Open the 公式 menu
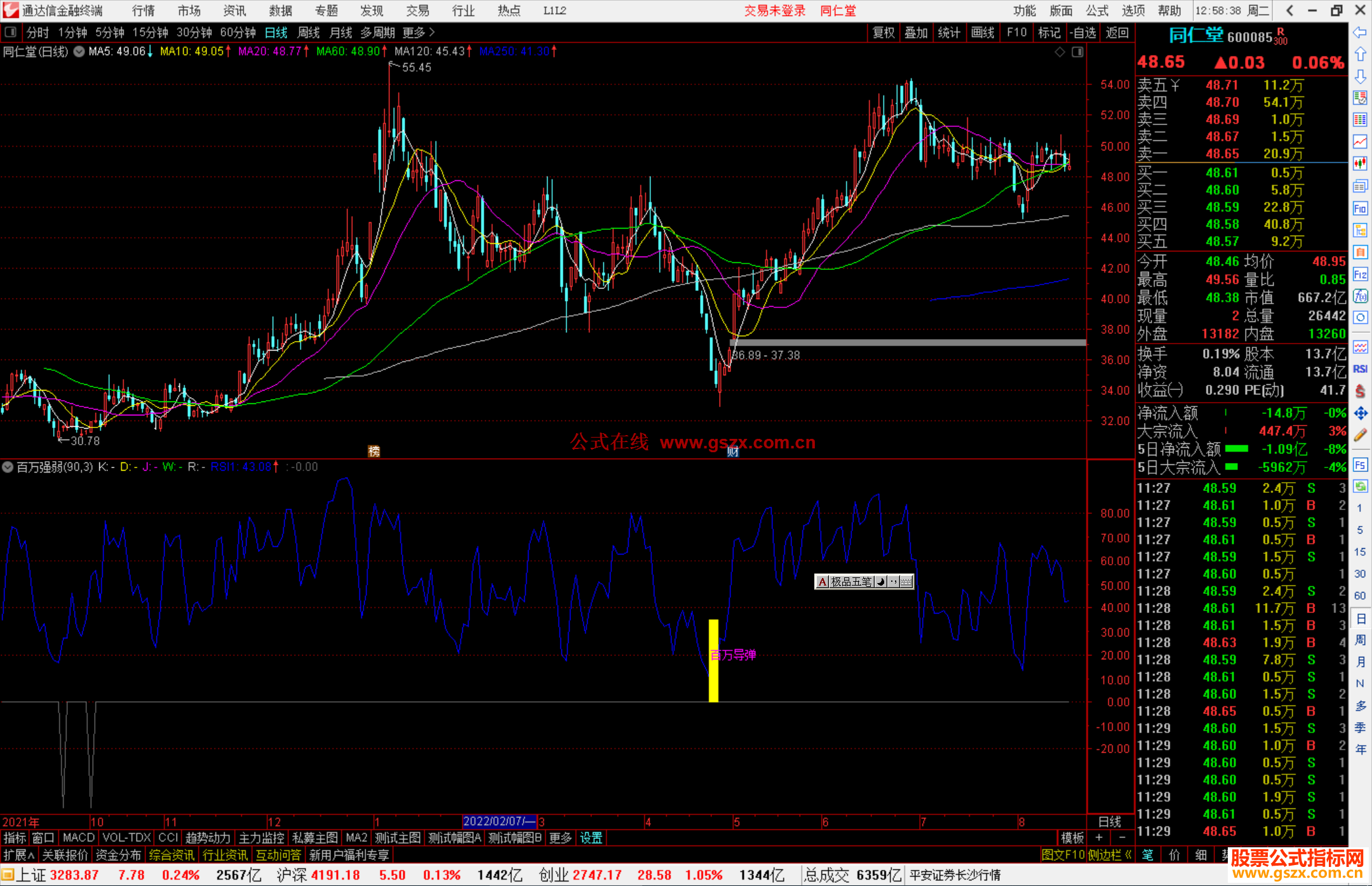The image size is (1372, 886). (1097, 10)
